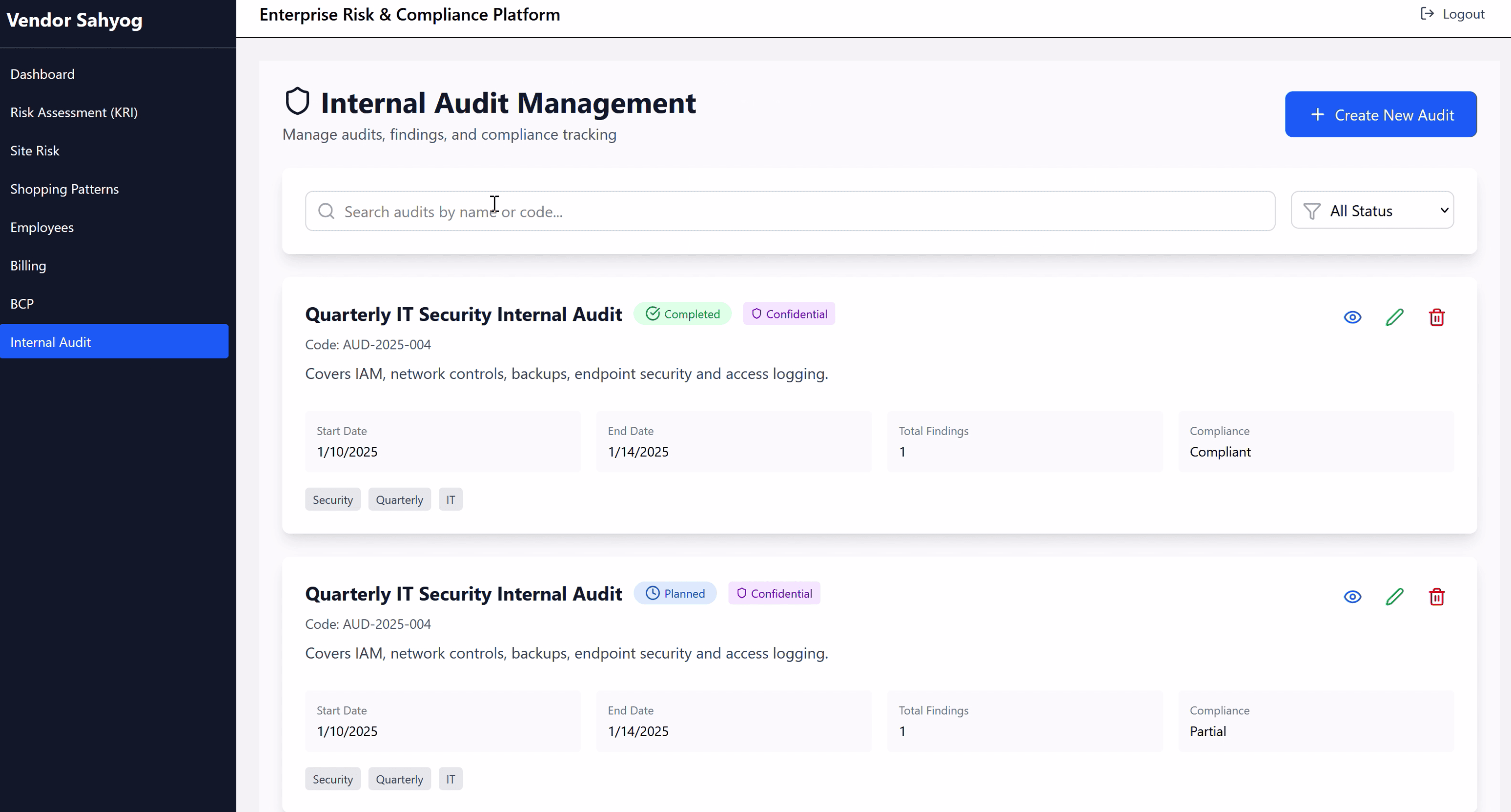The height and width of the screenshot is (812, 1511).
Task: Click the Security tag on the first audit
Action: click(332, 499)
